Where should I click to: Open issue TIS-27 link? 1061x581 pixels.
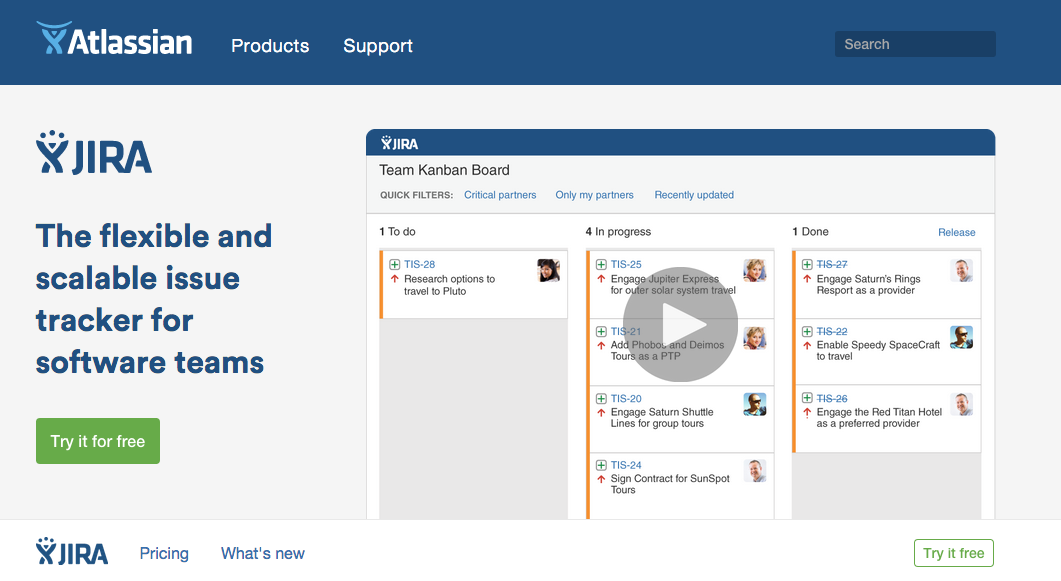coord(832,264)
